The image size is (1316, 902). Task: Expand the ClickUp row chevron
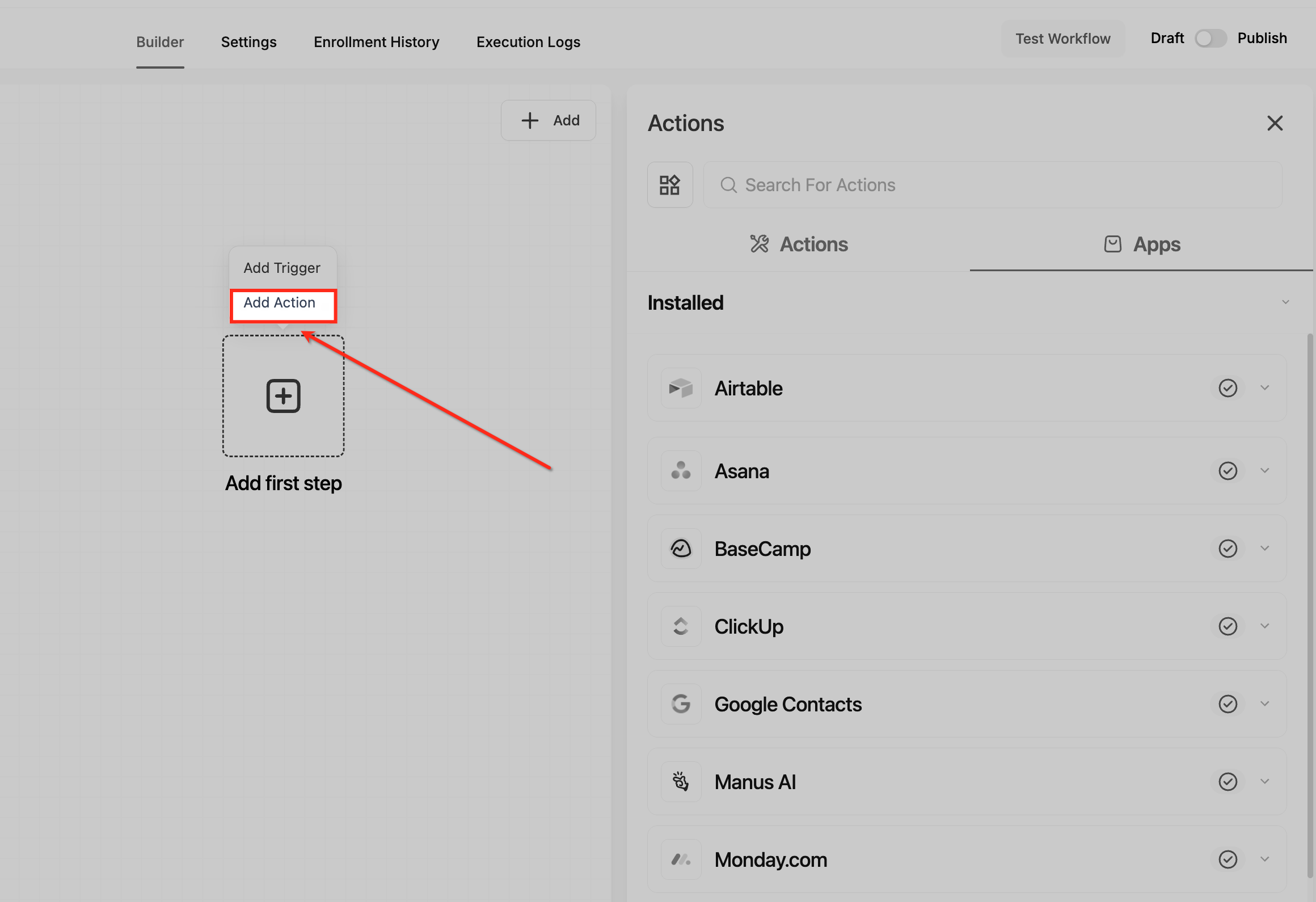pos(1264,626)
